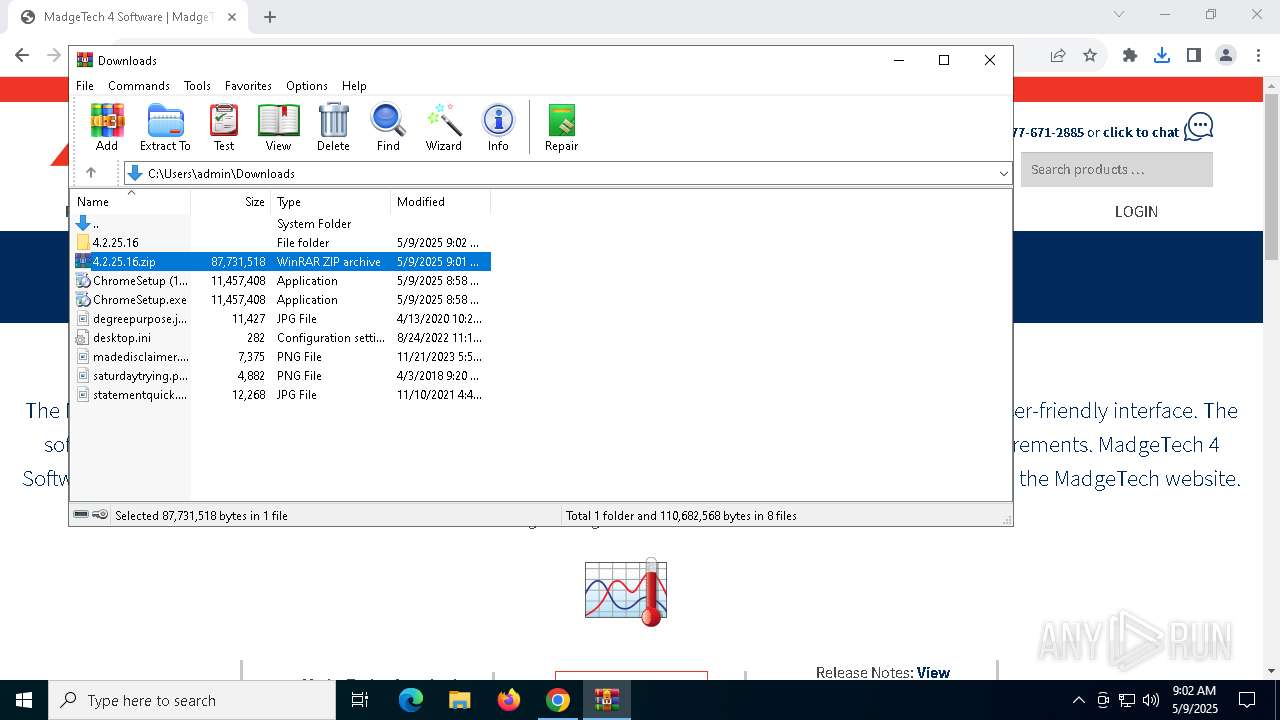Image resolution: width=1280 pixels, height=720 pixels.
Task: Click the Delete trash can icon
Action: (x=333, y=127)
